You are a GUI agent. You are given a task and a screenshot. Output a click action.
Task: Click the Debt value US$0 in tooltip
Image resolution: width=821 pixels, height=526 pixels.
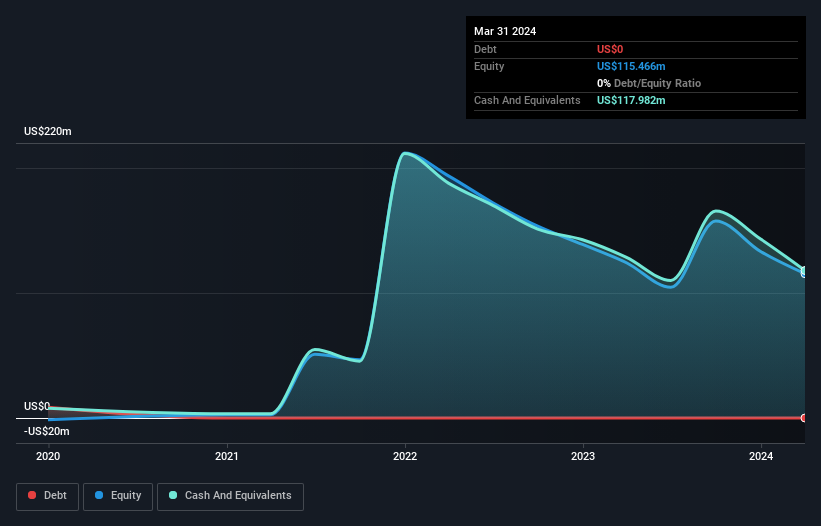coord(610,49)
